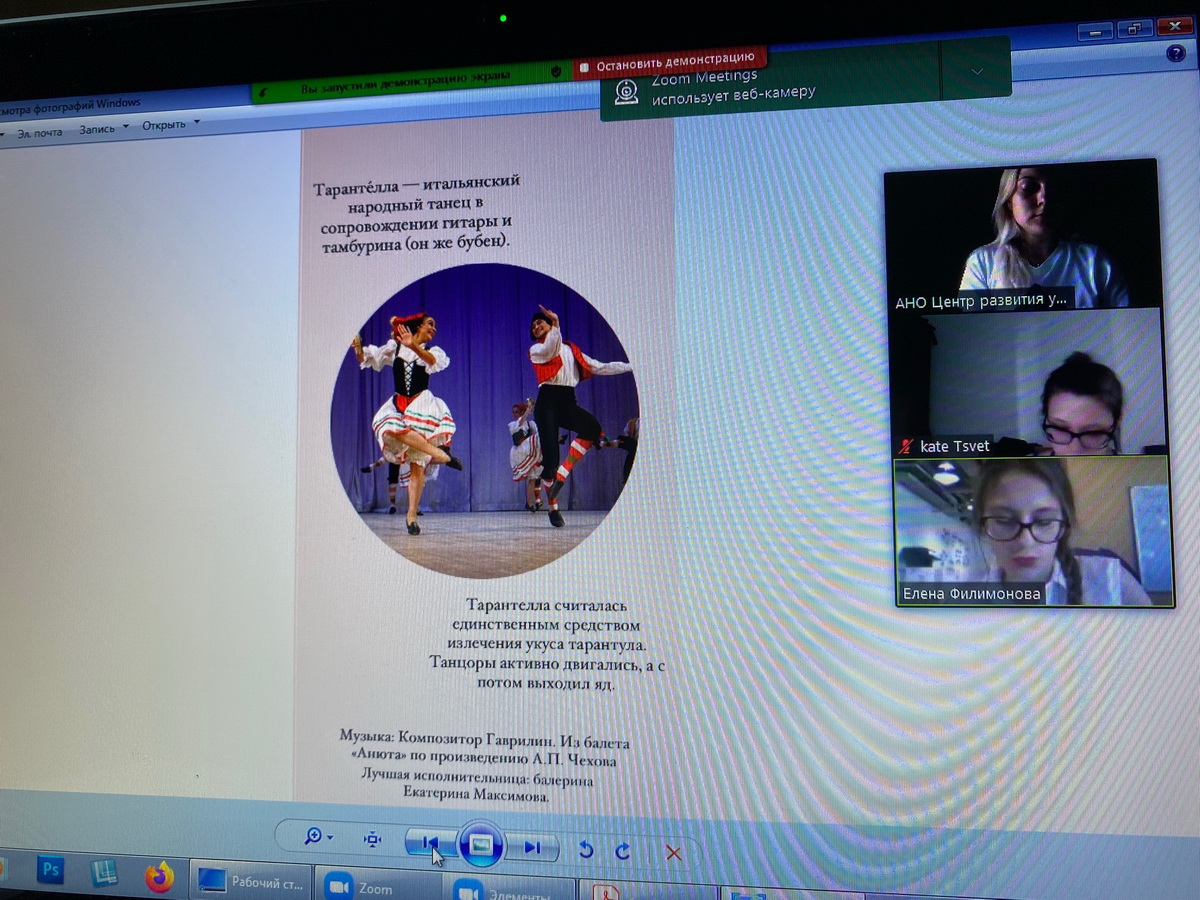
Task: Open the Запись dropdown menu
Action: point(104,128)
